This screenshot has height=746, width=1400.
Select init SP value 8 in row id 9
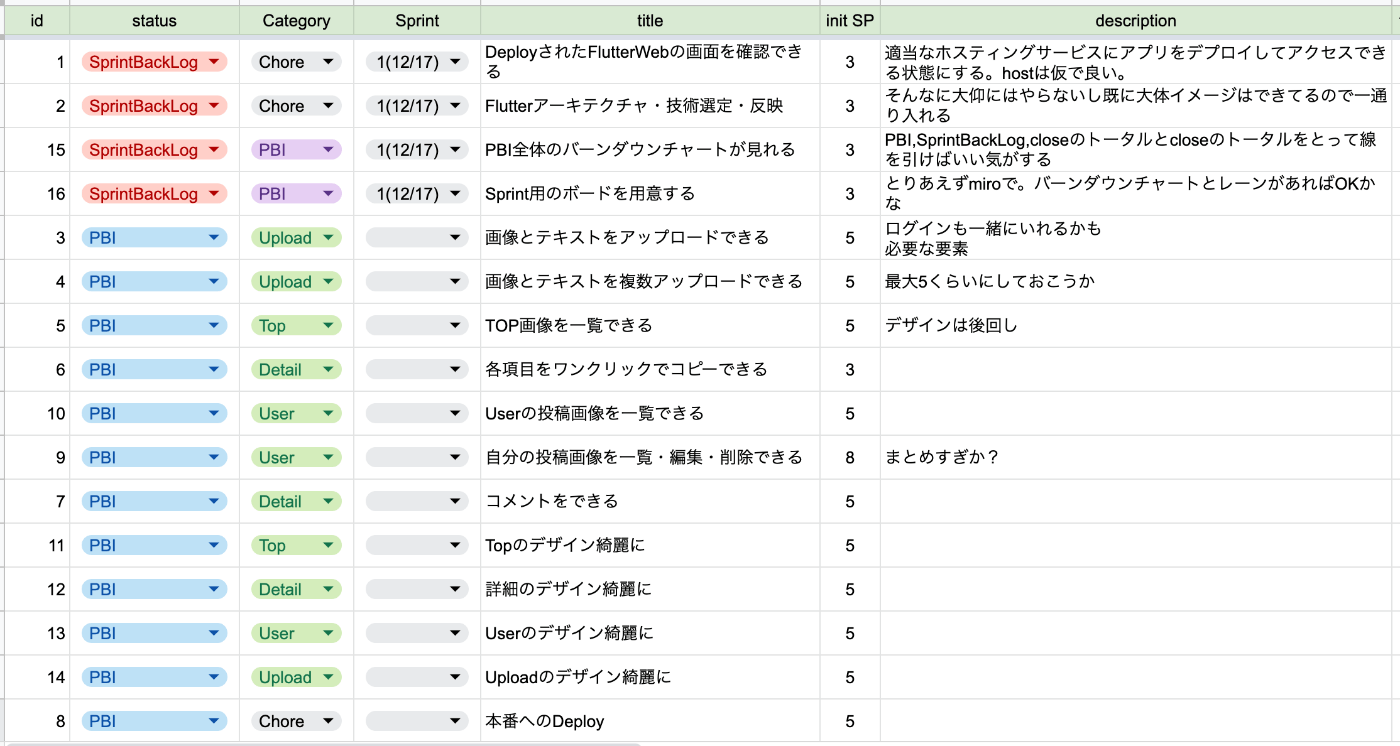coord(850,458)
